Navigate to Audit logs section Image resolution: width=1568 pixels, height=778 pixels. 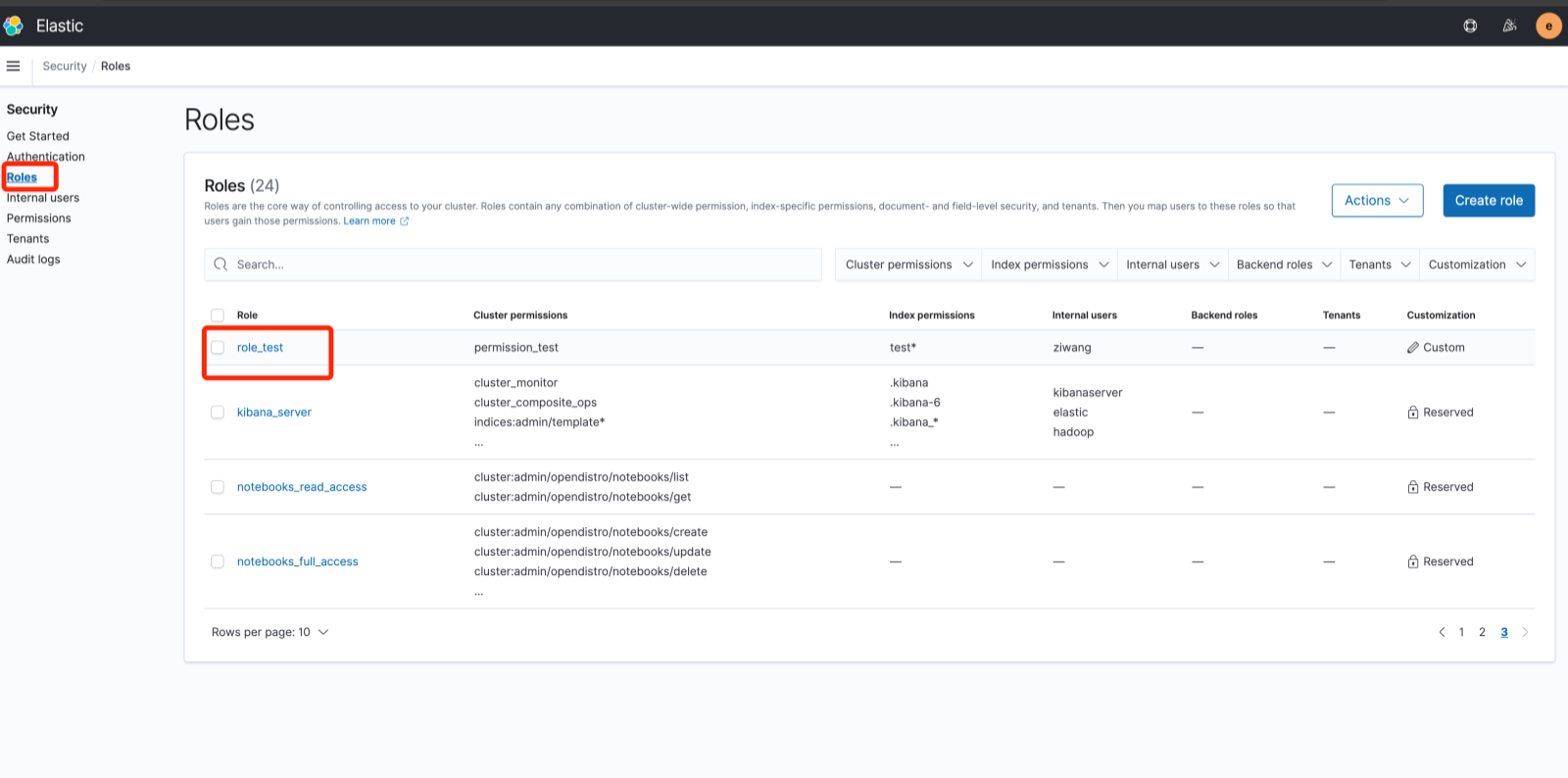(33, 260)
